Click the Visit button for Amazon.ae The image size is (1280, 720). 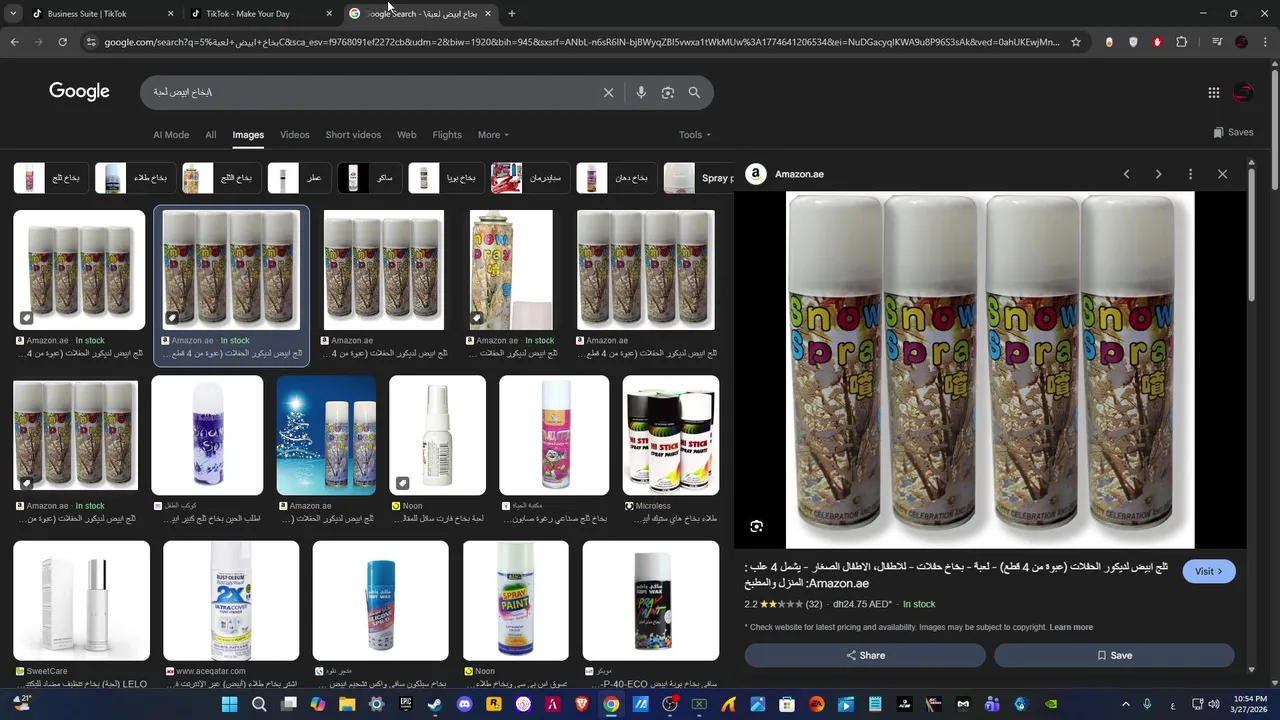(x=1208, y=571)
